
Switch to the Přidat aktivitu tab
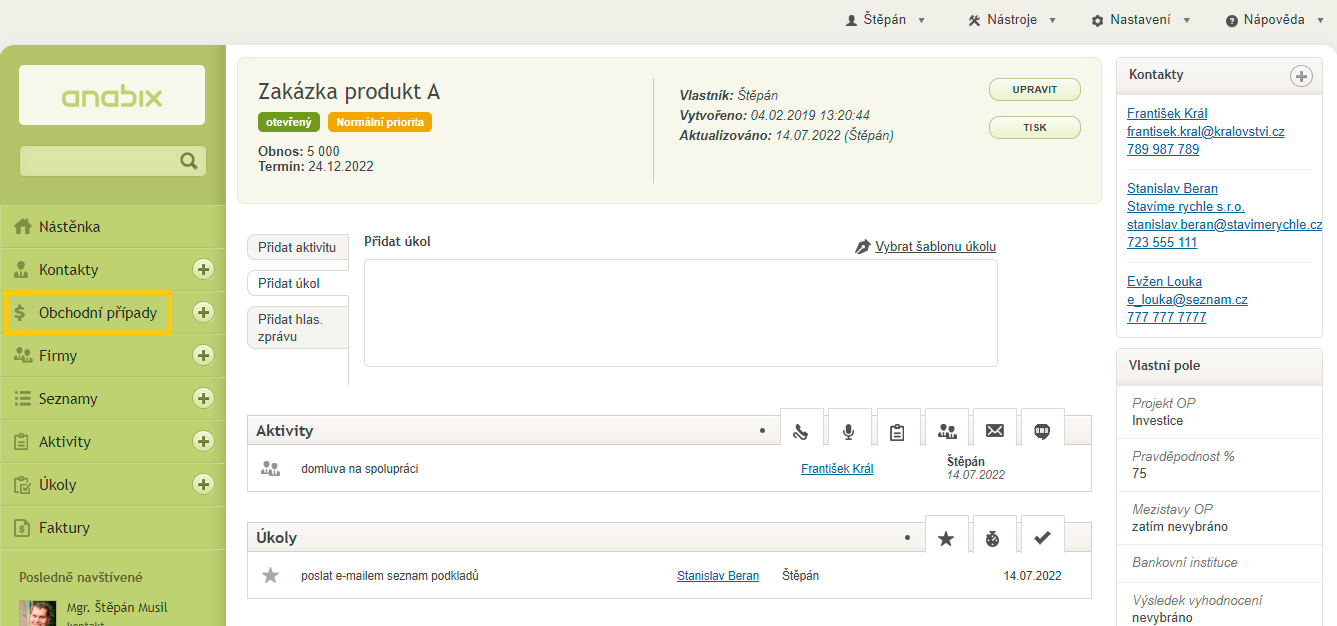(297, 248)
